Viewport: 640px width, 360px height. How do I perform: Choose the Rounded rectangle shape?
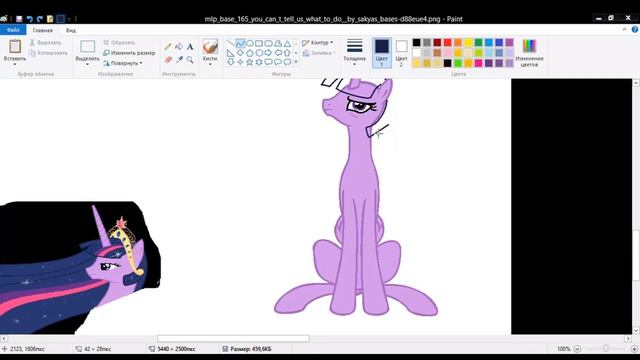click(268, 43)
